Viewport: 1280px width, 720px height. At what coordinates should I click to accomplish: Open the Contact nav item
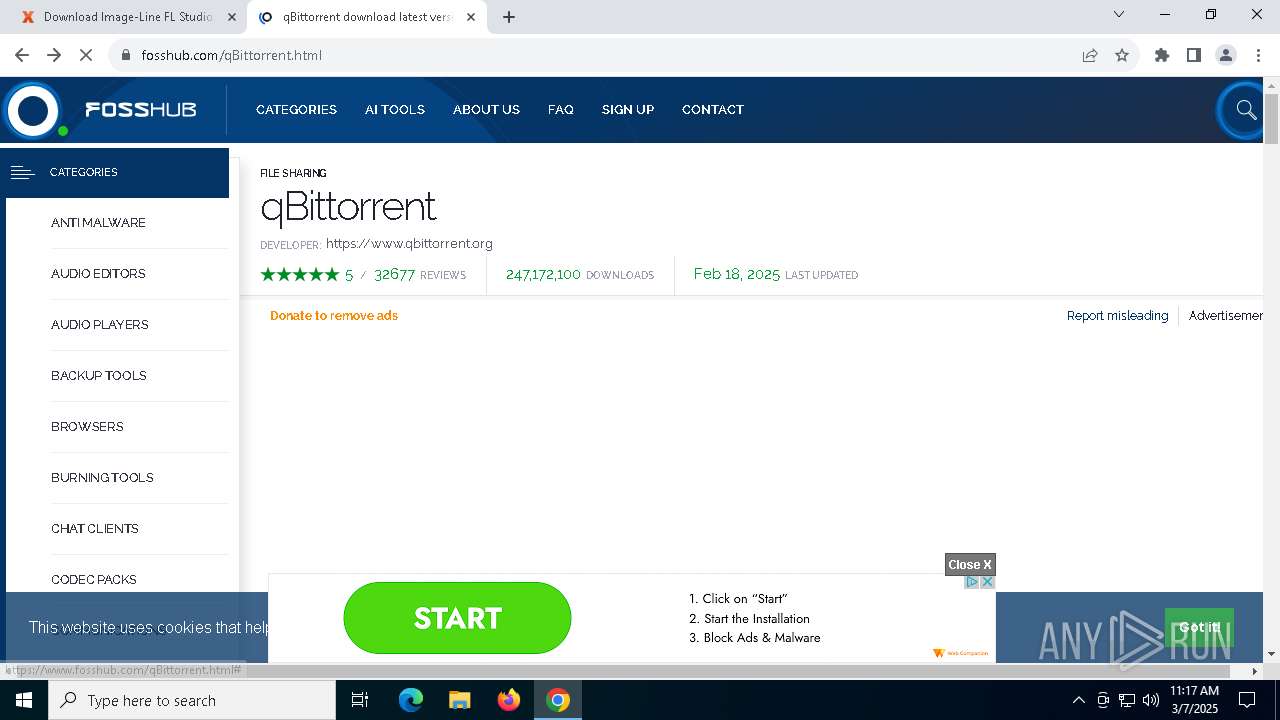pos(713,110)
